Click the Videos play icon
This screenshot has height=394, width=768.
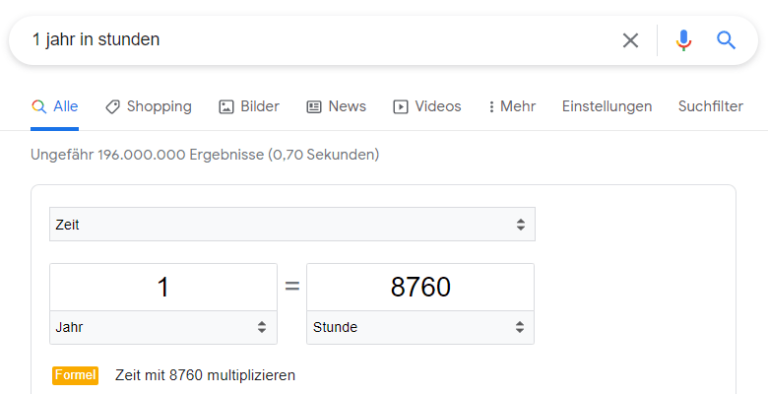click(x=400, y=106)
